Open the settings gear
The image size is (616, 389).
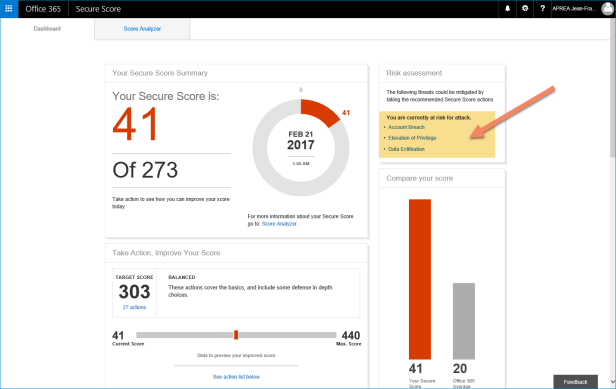525,8
